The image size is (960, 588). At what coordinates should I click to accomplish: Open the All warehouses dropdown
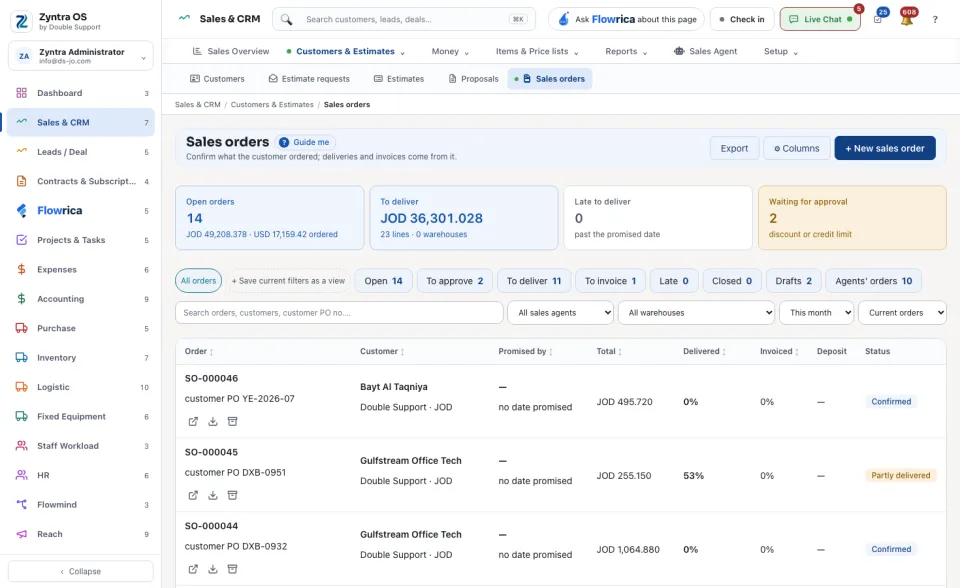pos(696,312)
